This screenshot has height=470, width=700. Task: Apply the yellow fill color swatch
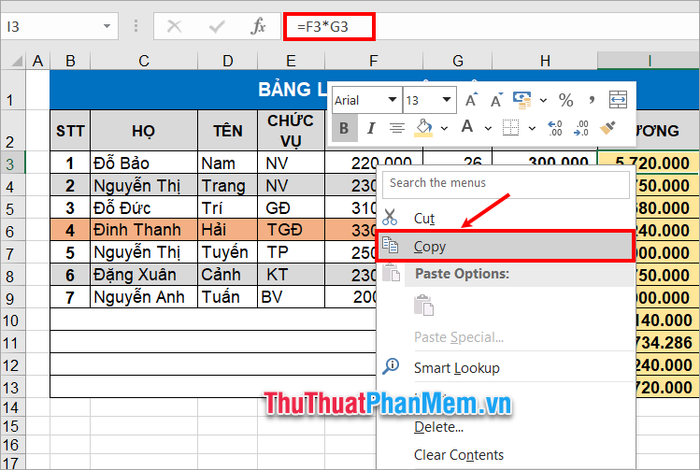click(x=422, y=128)
